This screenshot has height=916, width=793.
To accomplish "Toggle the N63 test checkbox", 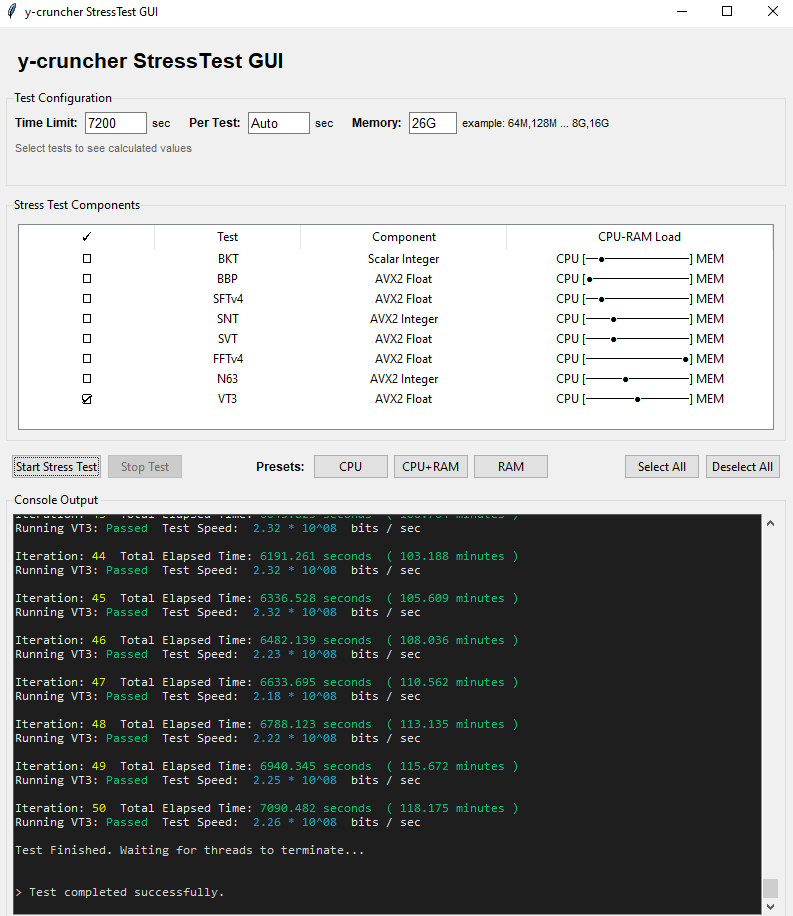I will (x=87, y=379).
